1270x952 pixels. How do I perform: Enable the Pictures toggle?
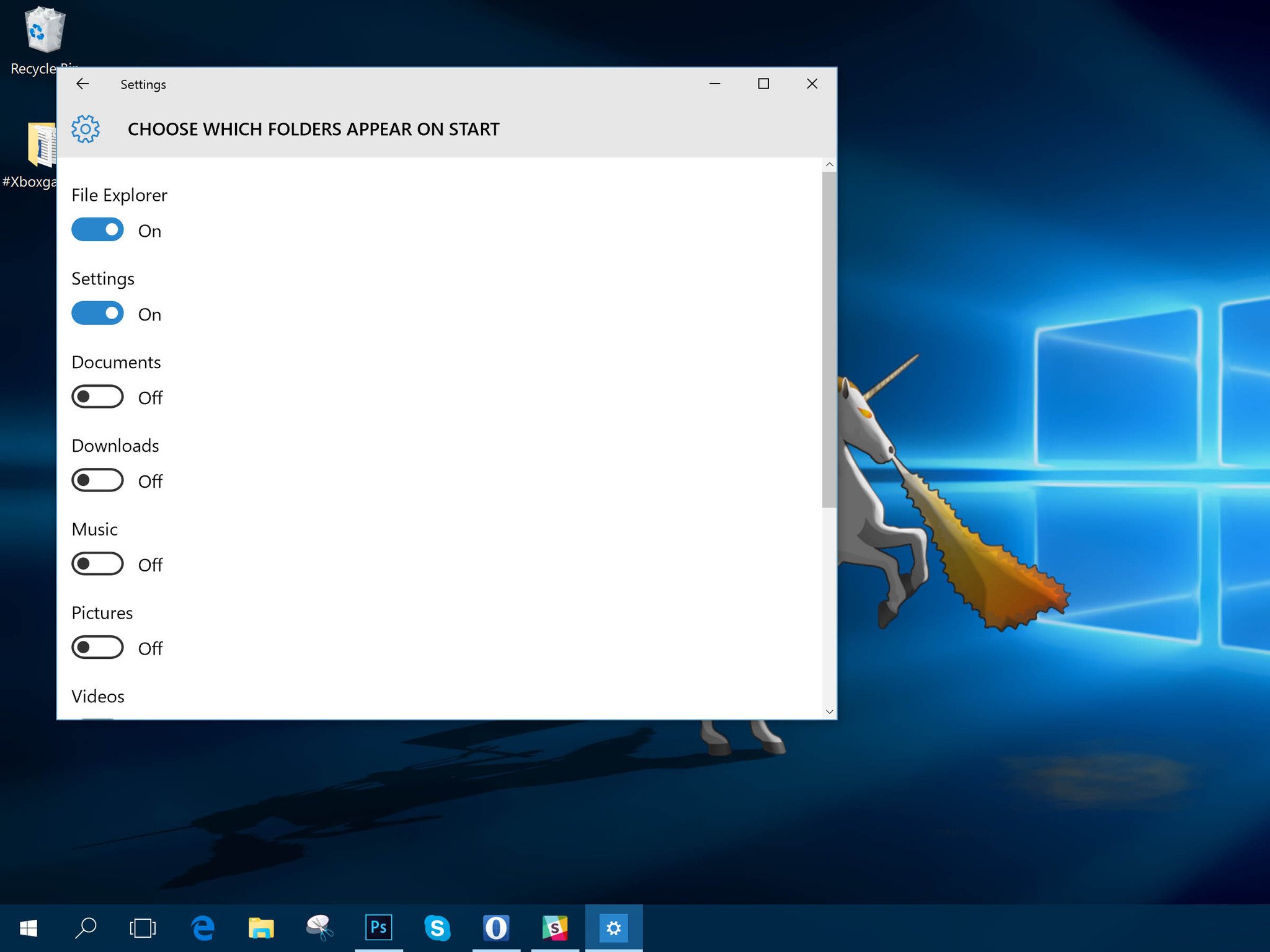97,648
